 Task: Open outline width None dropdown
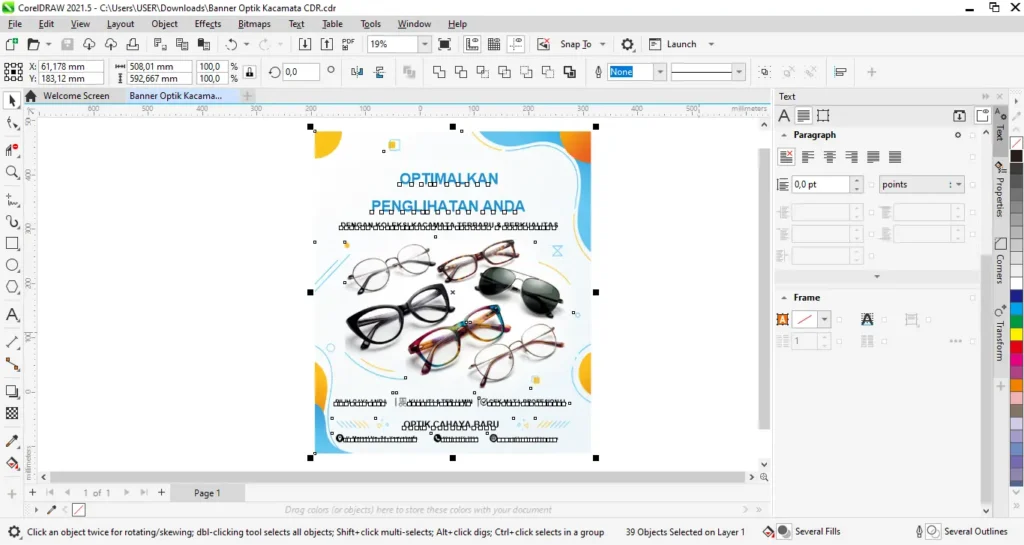(660, 72)
